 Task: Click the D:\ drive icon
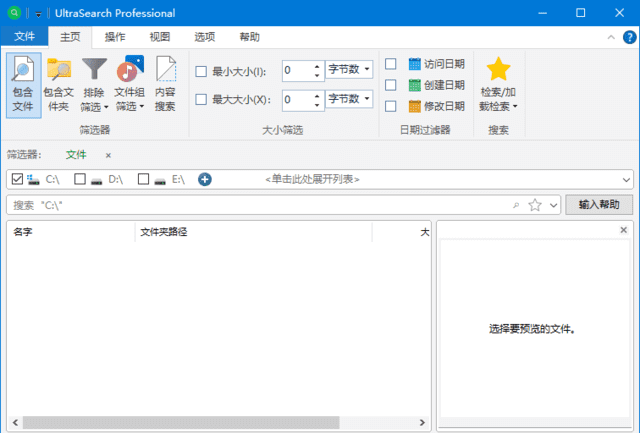pyautogui.click(x=96, y=180)
